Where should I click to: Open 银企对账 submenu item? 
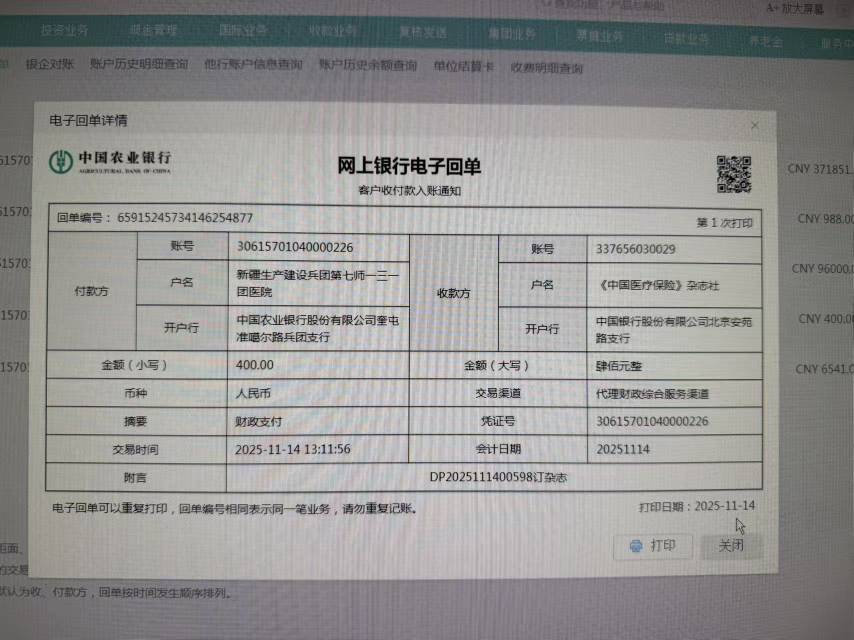click(x=50, y=66)
